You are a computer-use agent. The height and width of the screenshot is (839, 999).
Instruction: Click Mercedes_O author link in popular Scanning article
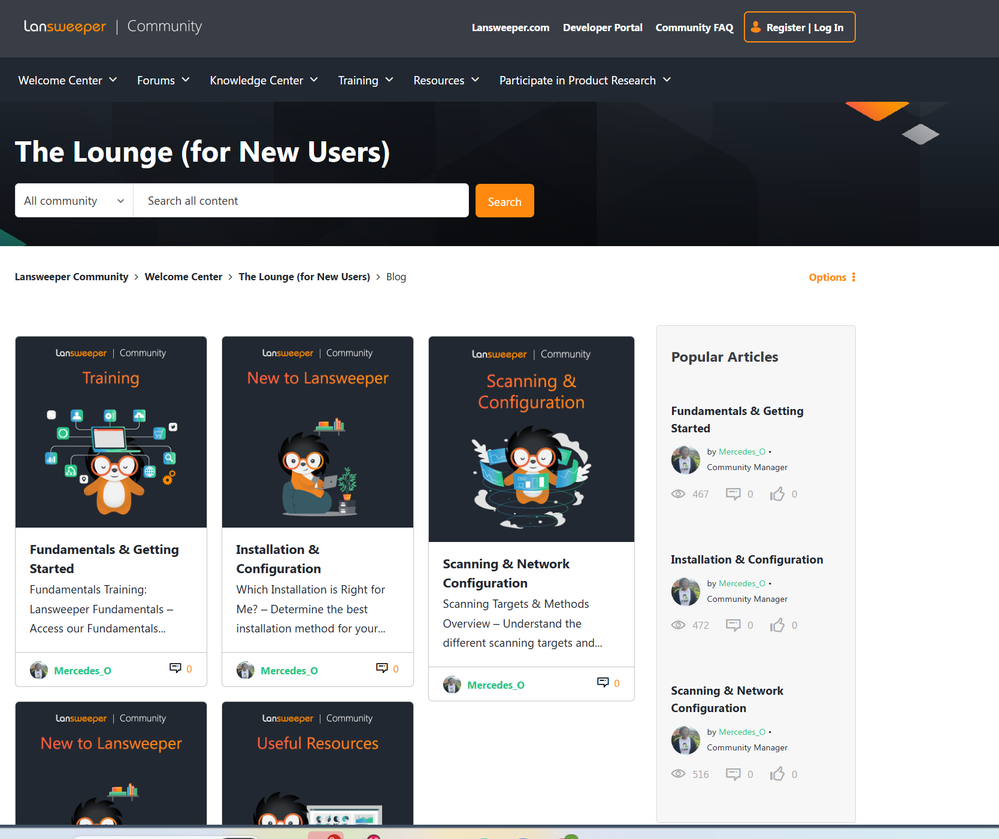click(x=742, y=732)
